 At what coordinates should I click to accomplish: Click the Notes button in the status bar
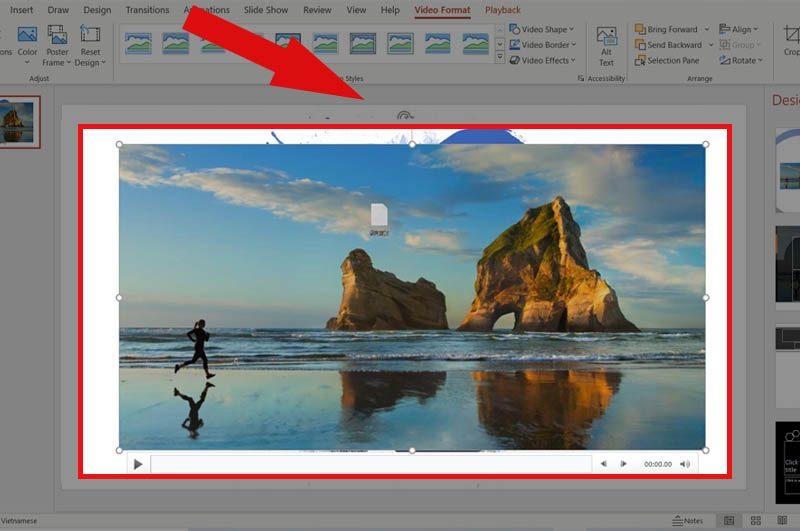coord(687,520)
